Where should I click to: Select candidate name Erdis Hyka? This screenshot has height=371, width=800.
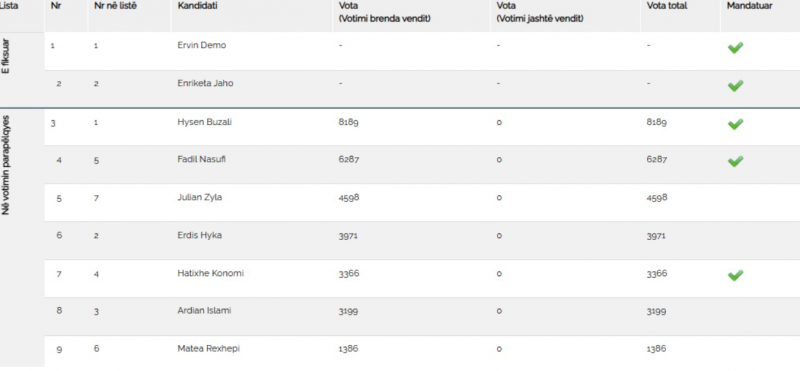(x=199, y=235)
